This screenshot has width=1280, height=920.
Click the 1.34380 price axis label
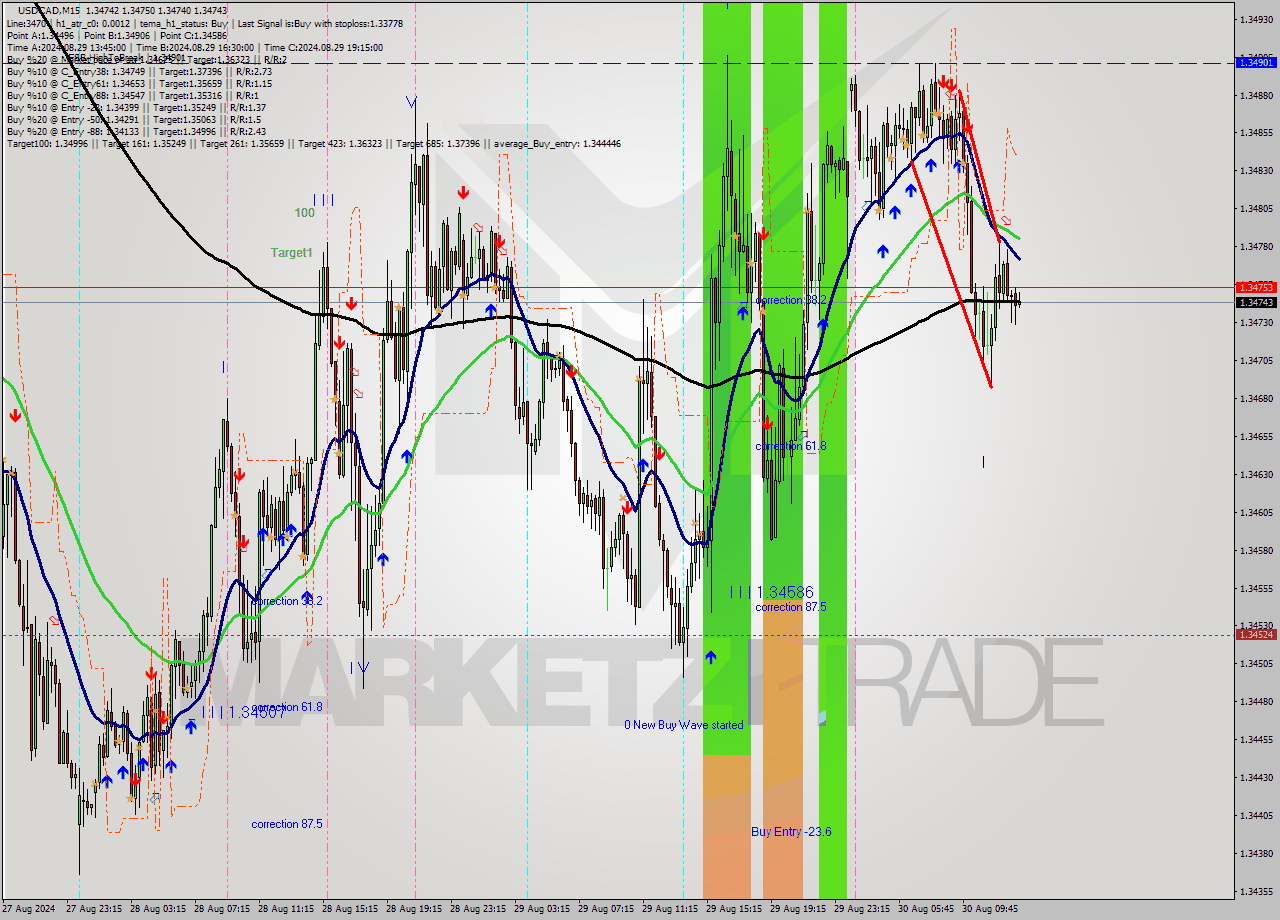(1256, 853)
